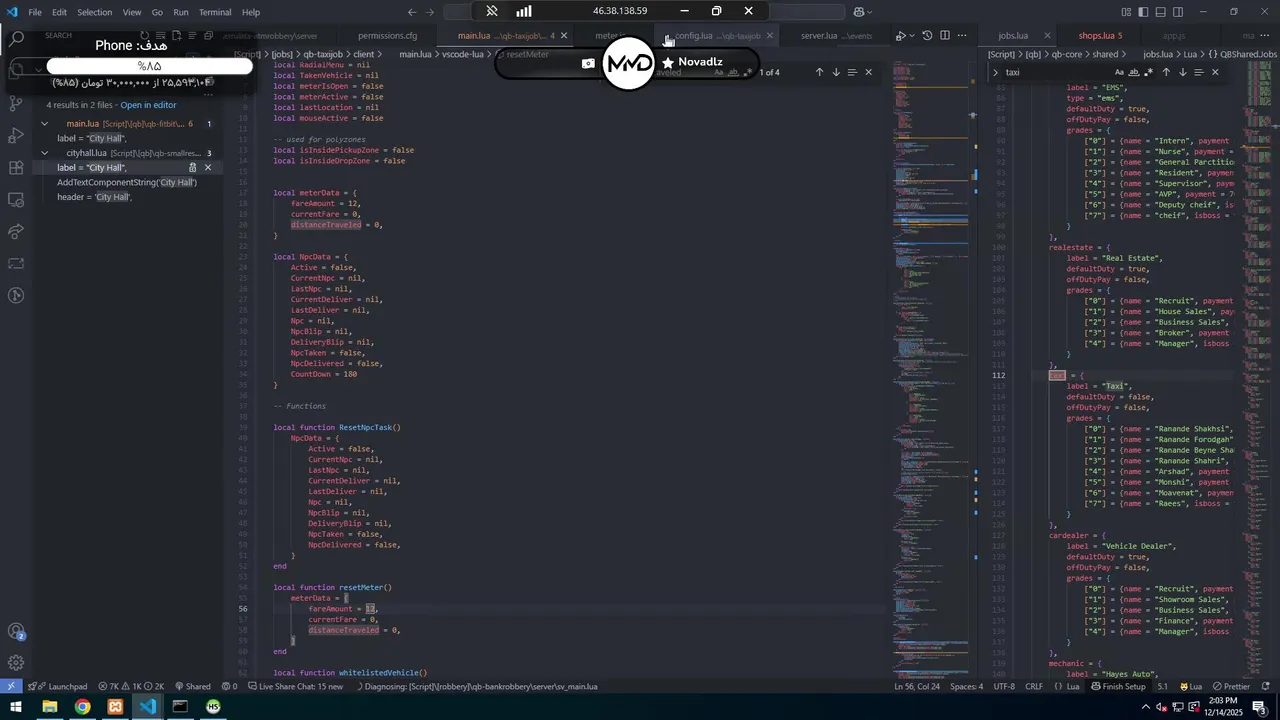Open the Manage gear menu
The height and width of the screenshot is (720, 1280).
(x=16, y=663)
